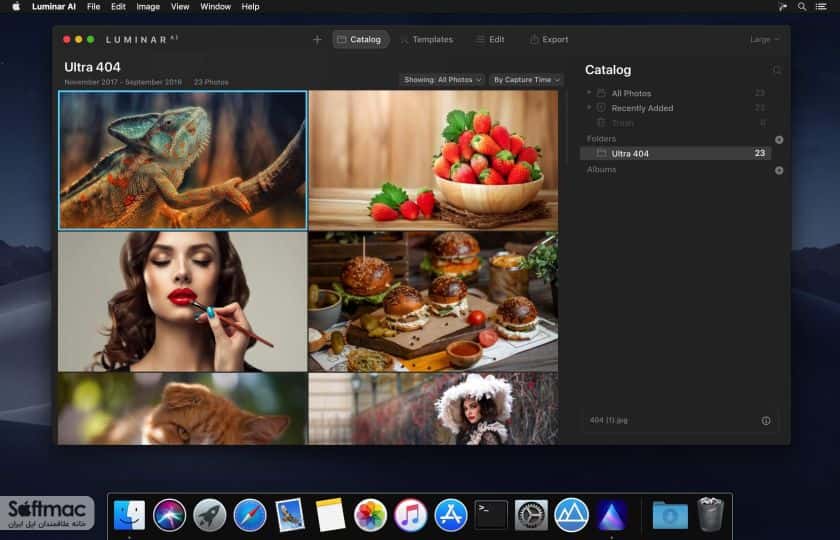
Task: Open the blue mountain icon app in Dock
Action: coord(572,515)
